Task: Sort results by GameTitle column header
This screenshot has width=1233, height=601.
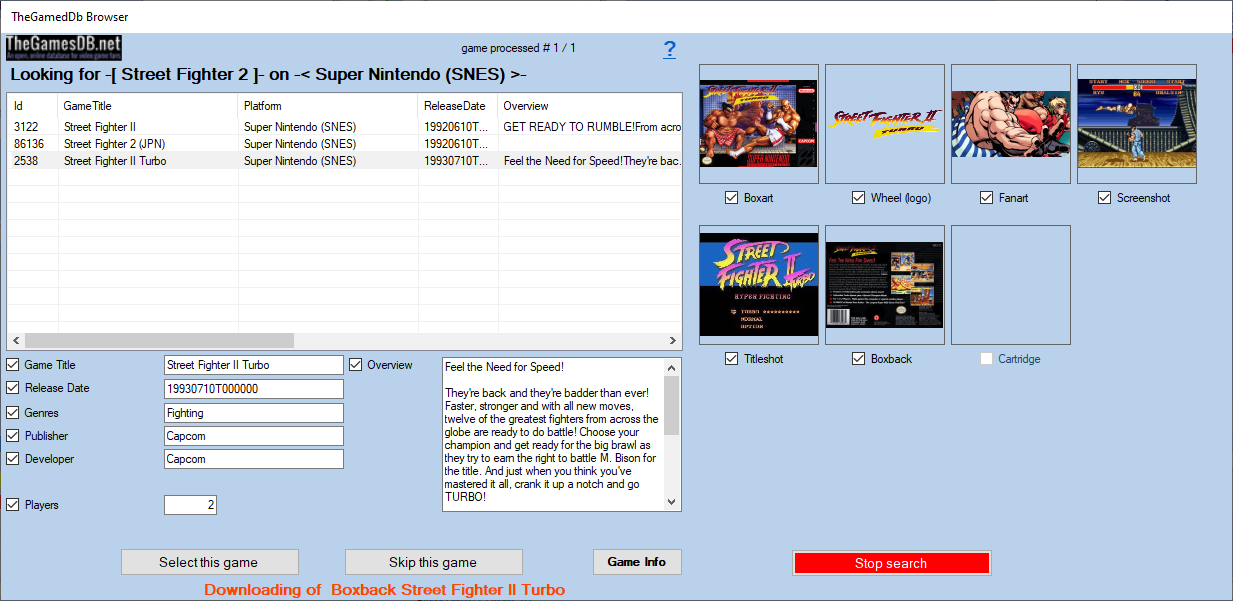Action: [x=147, y=106]
